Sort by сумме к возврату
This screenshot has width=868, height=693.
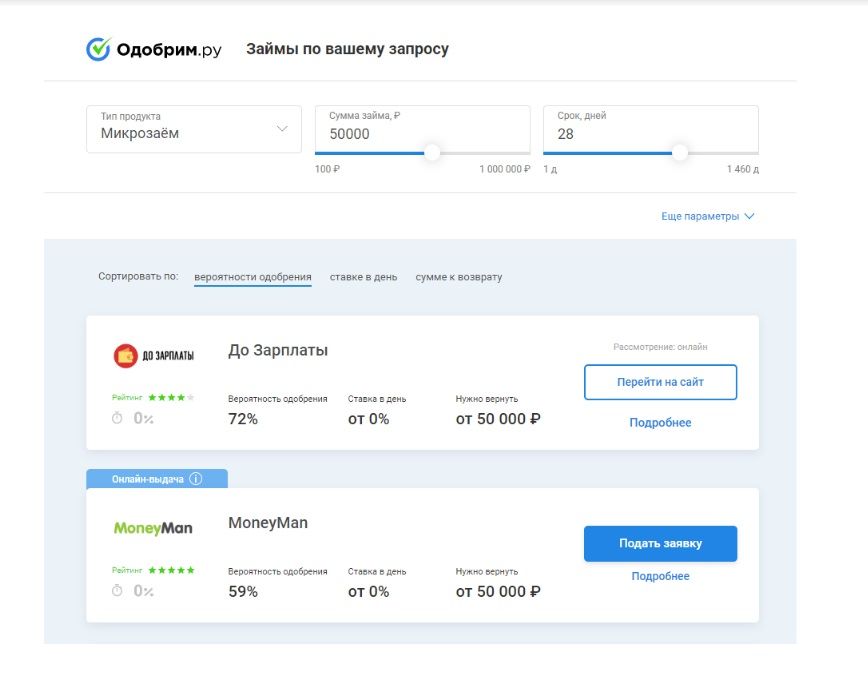[459, 277]
